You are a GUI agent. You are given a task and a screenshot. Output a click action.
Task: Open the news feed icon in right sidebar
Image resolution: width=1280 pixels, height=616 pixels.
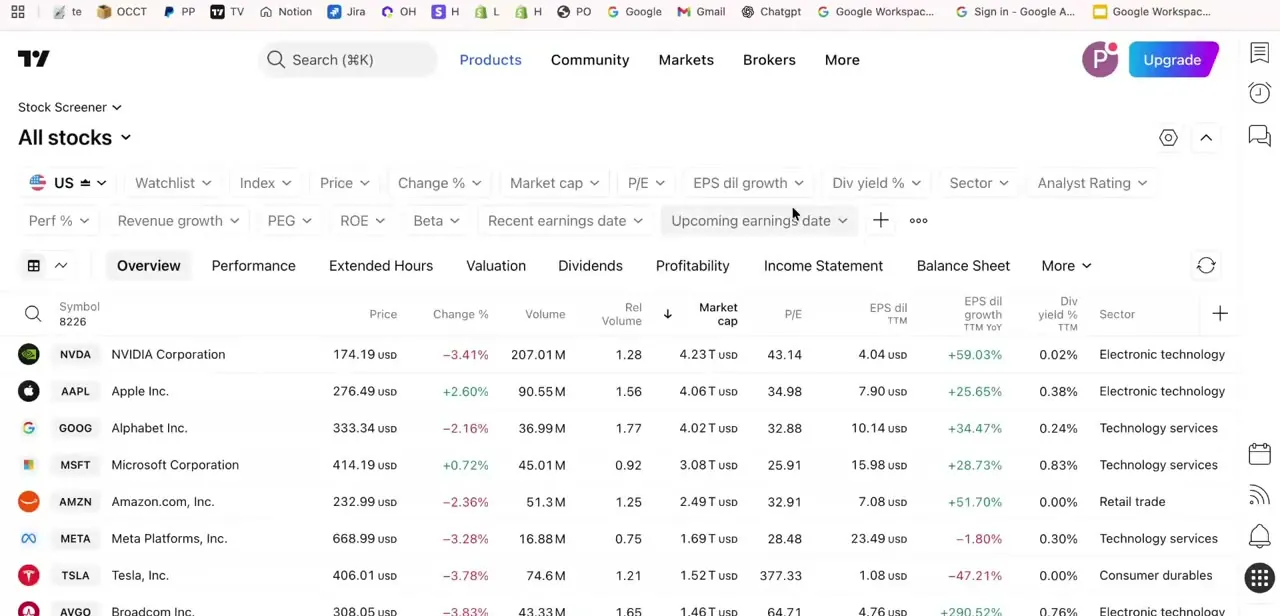click(x=1259, y=495)
